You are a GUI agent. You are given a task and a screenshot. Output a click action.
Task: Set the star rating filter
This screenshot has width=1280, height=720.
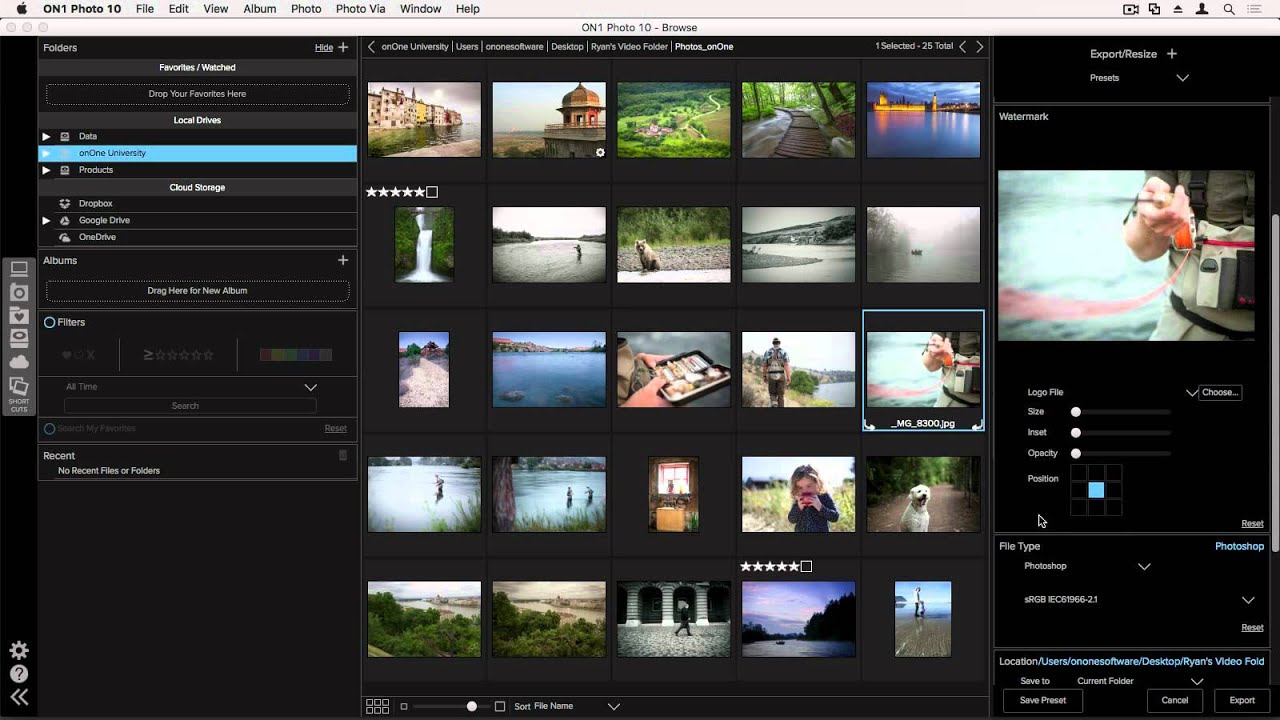(179, 354)
